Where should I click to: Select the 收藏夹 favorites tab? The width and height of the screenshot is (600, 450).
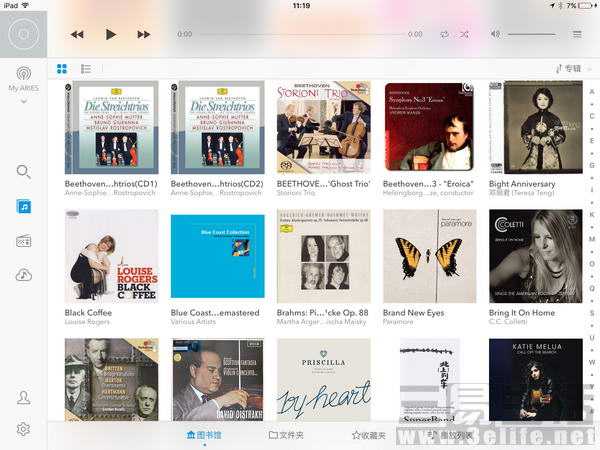click(x=368, y=435)
